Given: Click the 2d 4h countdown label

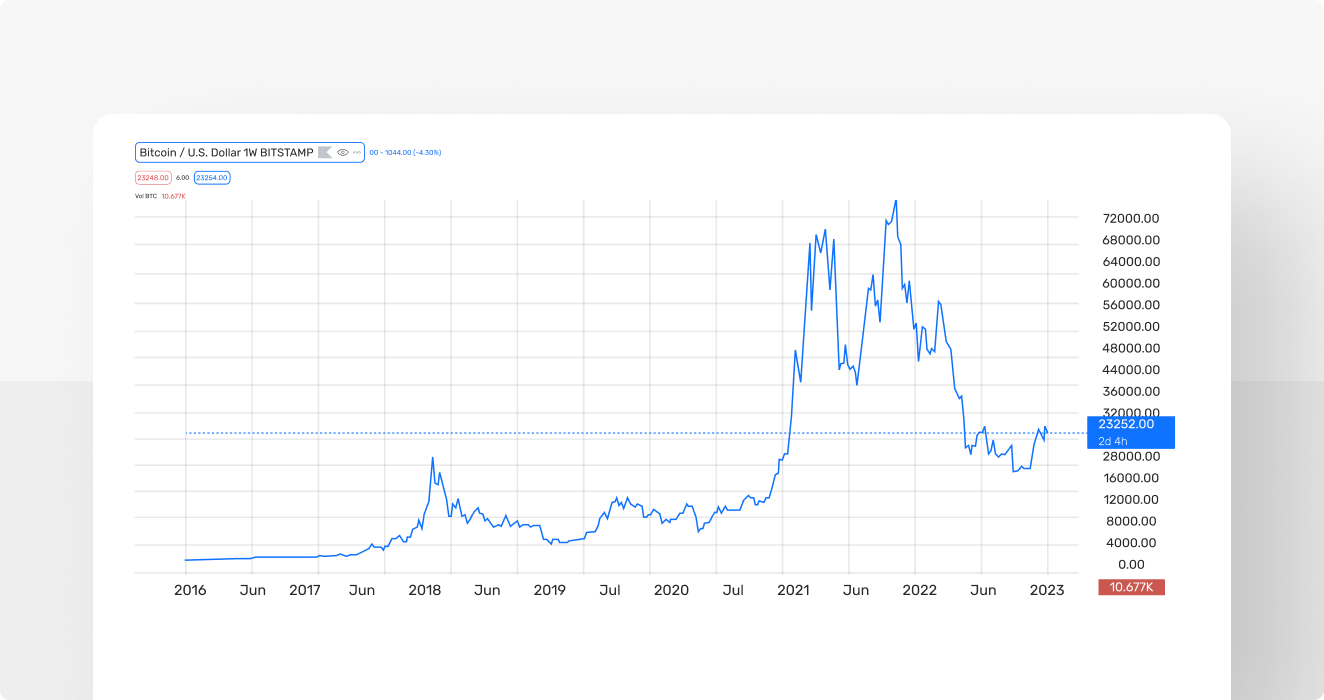Looking at the screenshot, I should (1113, 441).
